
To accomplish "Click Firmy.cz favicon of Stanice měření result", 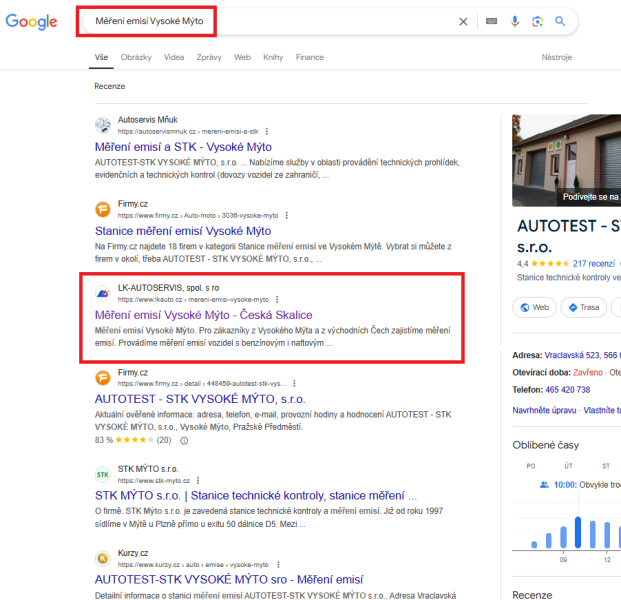I will point(103,209).
